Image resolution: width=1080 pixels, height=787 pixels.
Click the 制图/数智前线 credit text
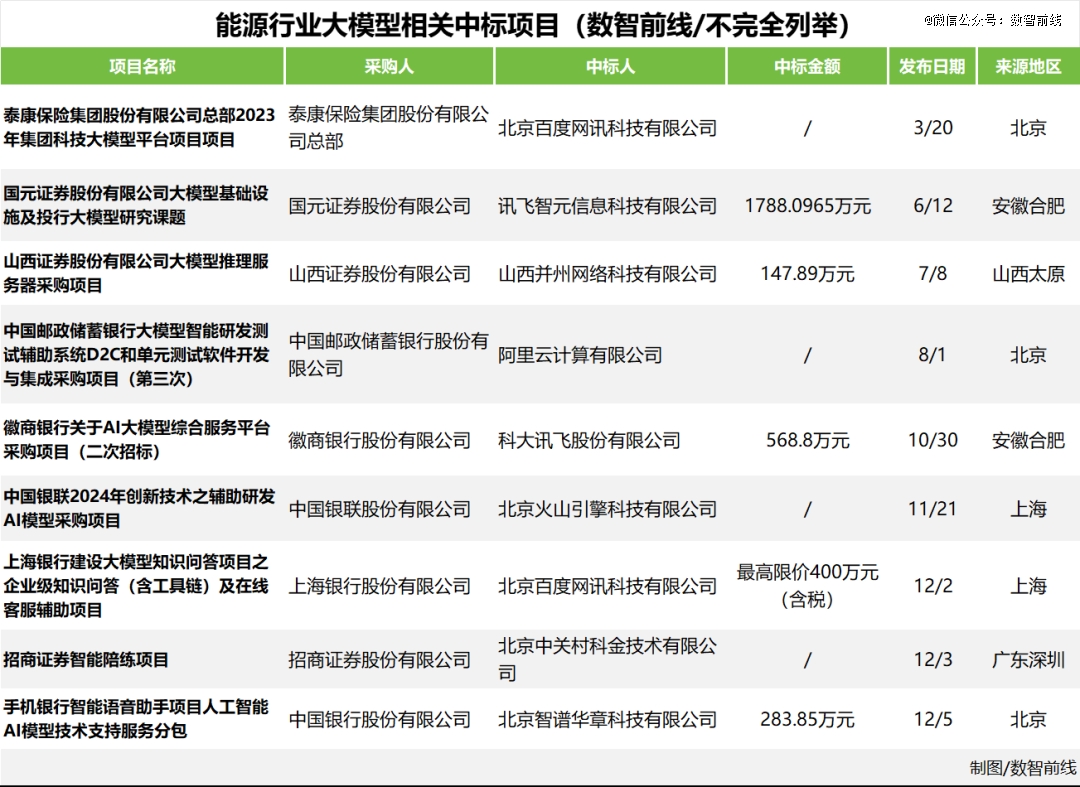(1023, 768)
